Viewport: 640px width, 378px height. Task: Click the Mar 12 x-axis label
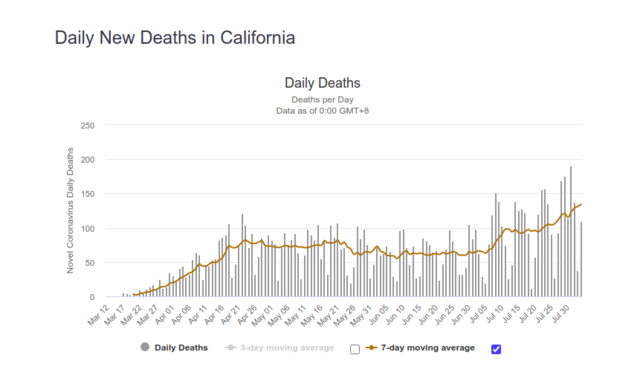[98, 315]
